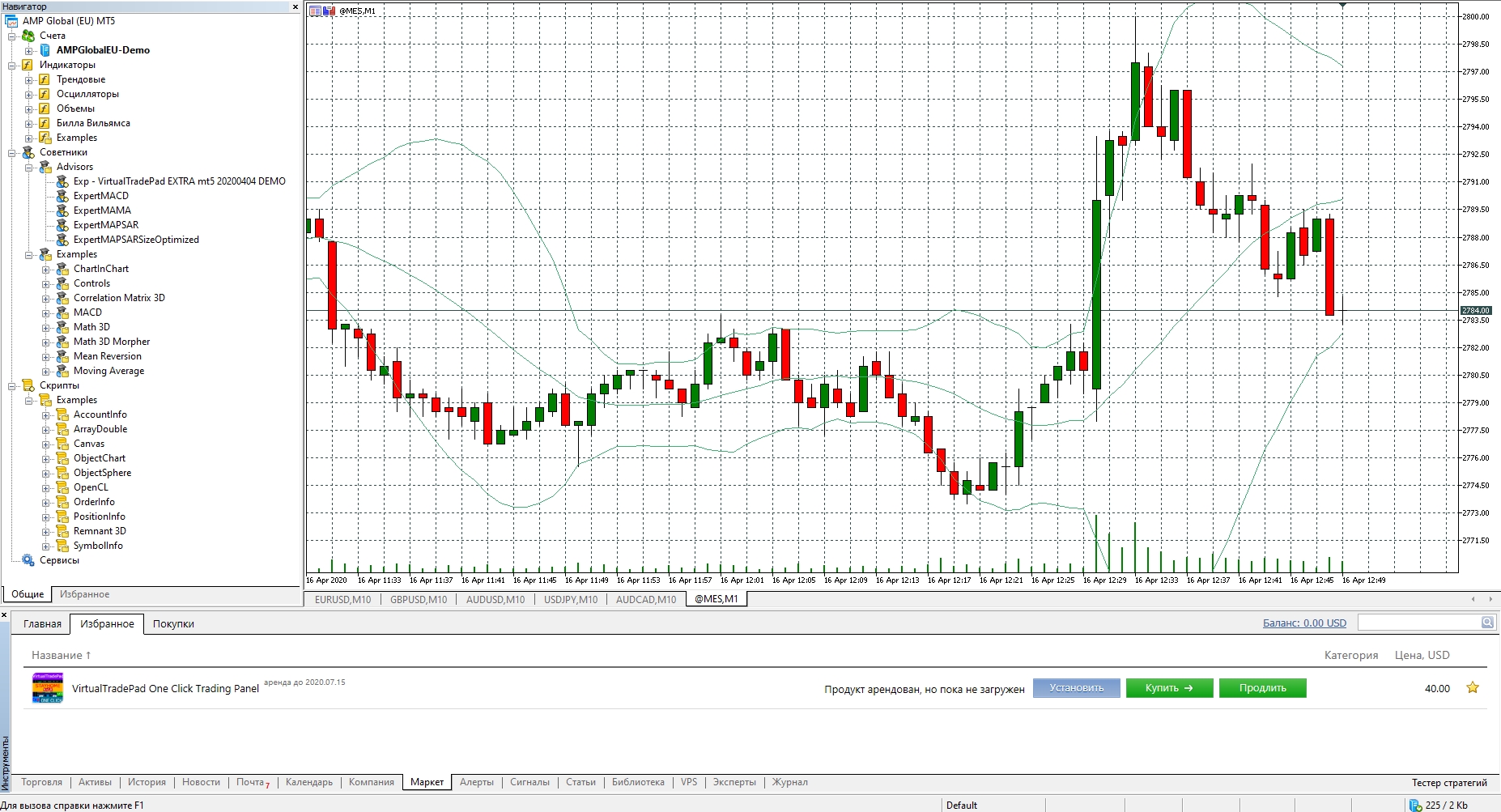Screen dimensions: 1501x812
Task: Click the search magnifier icon in Market
Action: pyautogui.click(x=1487, y=623)
